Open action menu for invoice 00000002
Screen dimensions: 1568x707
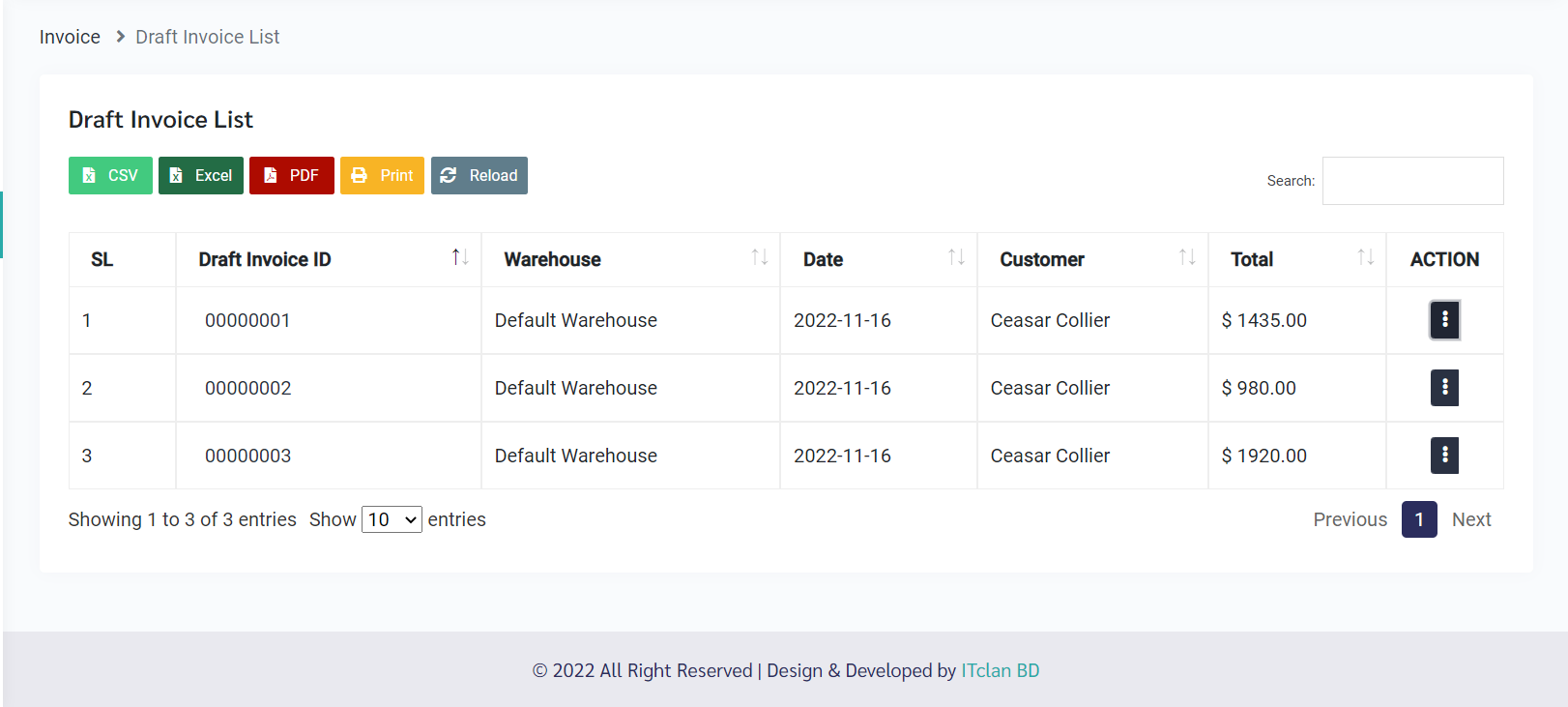pyautogui.click(x=1444, y=388)
